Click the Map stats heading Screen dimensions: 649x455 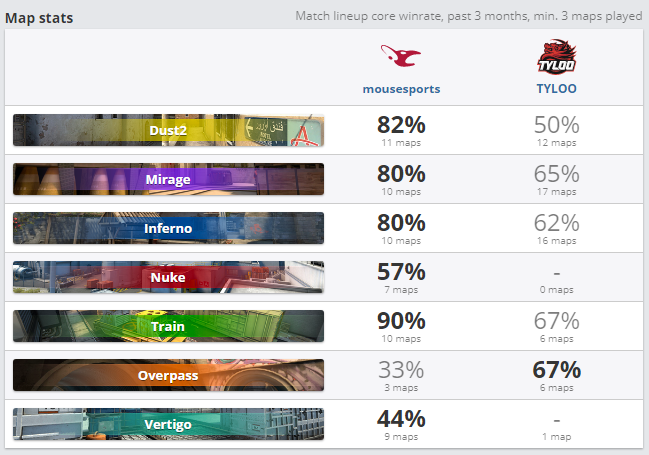[x=39, y=18]
